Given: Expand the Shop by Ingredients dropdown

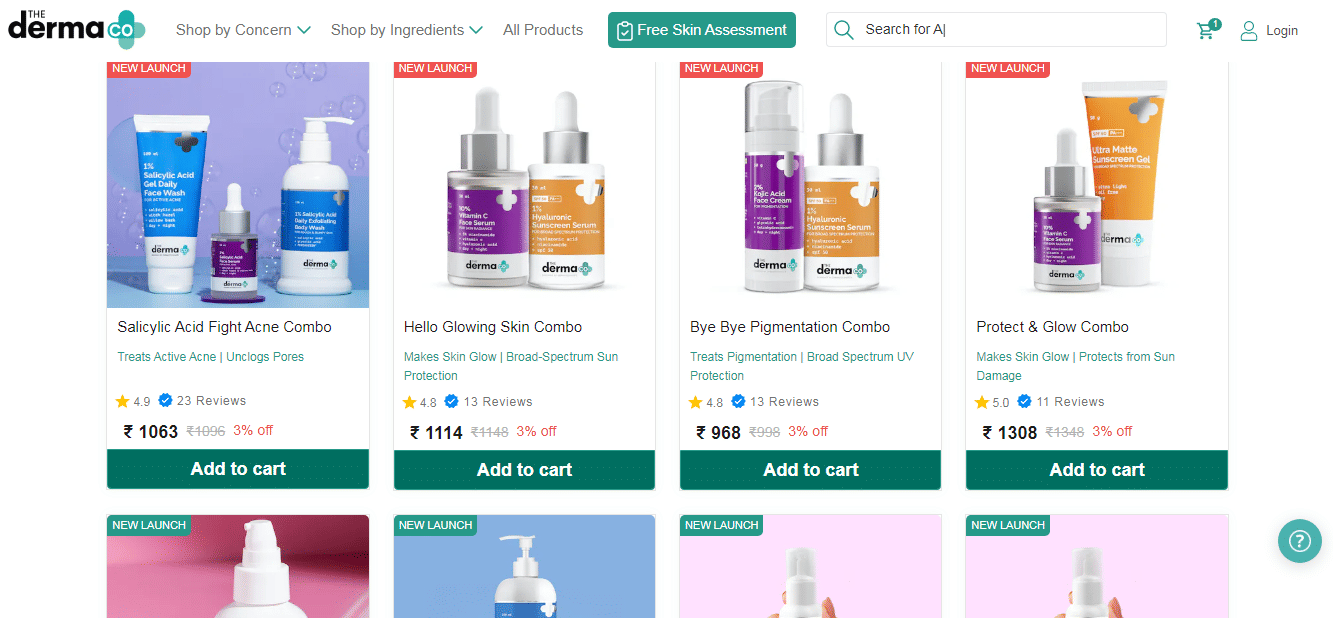Looking at the screenshot, I should (x=398, y=30).
